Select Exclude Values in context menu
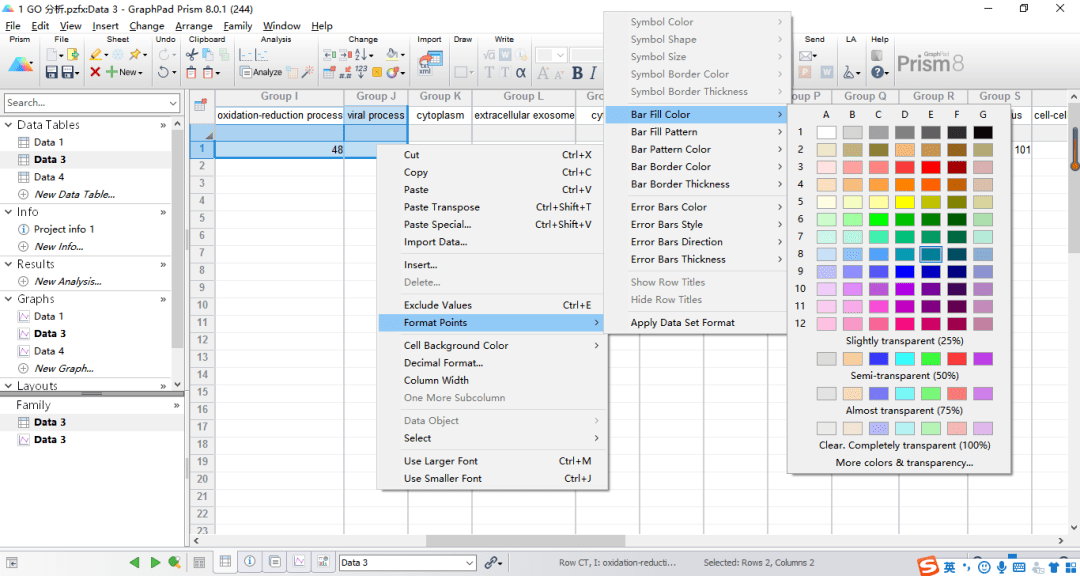The image size is (1080, 576). tap(437, 305)
